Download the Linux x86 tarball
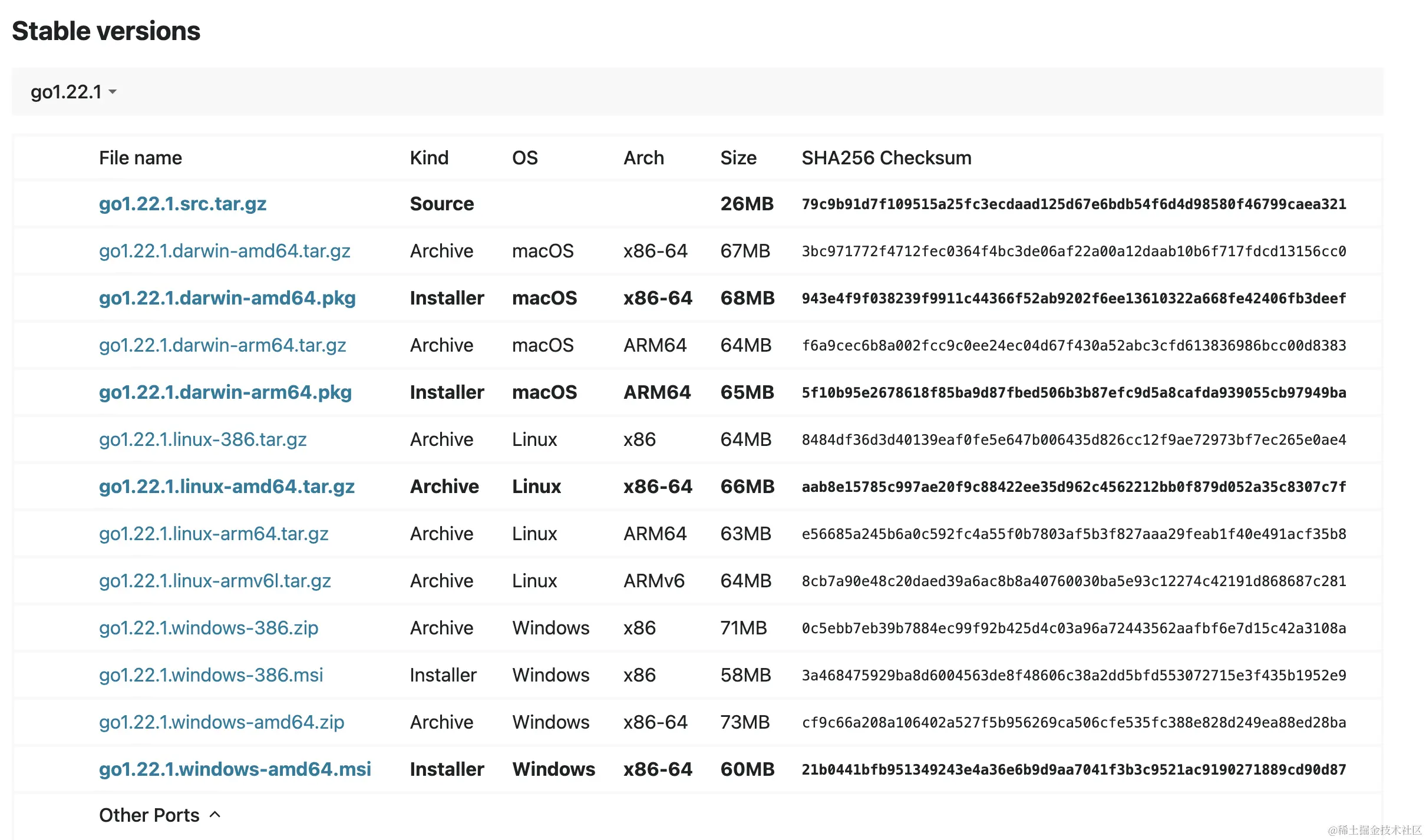The image size is (1426, 840). [203, 439]
